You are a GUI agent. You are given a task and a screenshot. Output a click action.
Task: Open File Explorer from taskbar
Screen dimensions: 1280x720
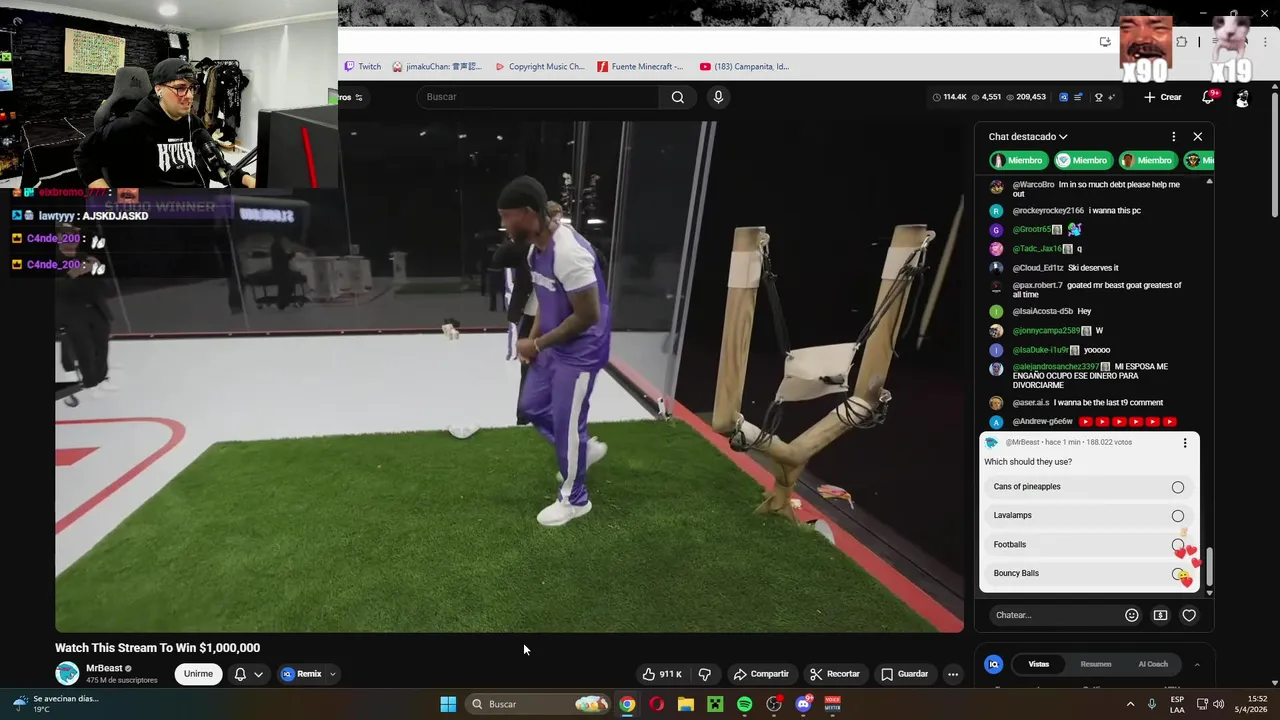point(686,704)
